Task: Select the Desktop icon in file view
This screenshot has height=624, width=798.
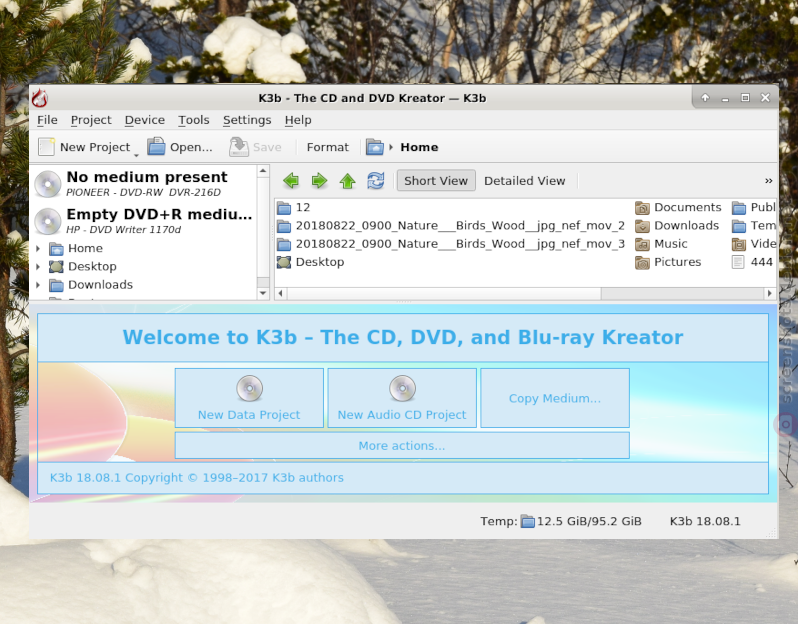Action: pyautogui.click(x=284, y=262)
